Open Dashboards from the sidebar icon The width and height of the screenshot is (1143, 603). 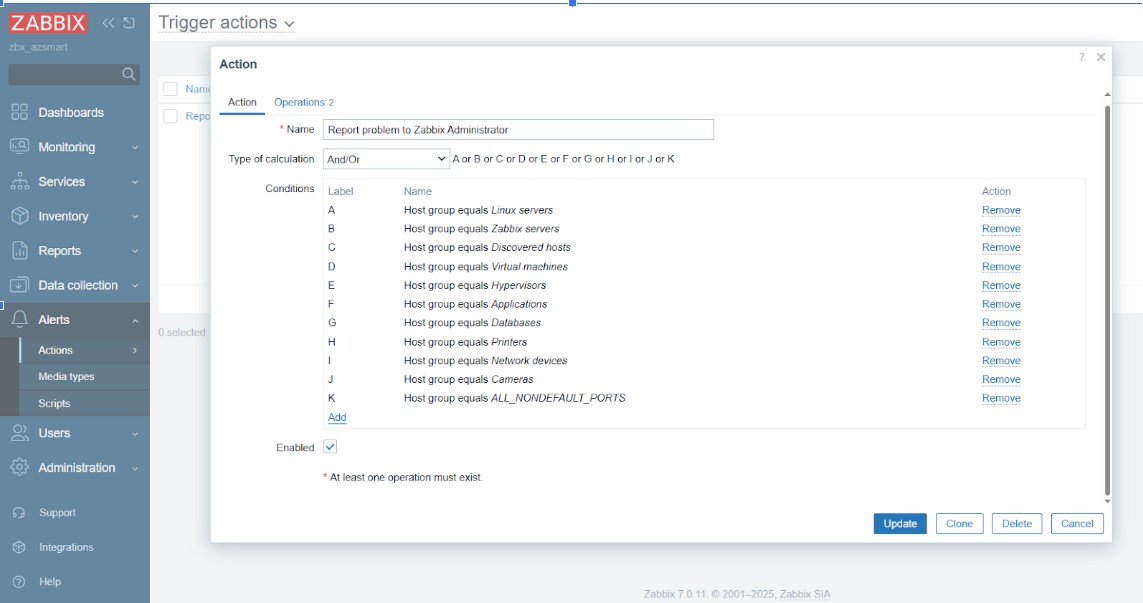pos(19,112)
